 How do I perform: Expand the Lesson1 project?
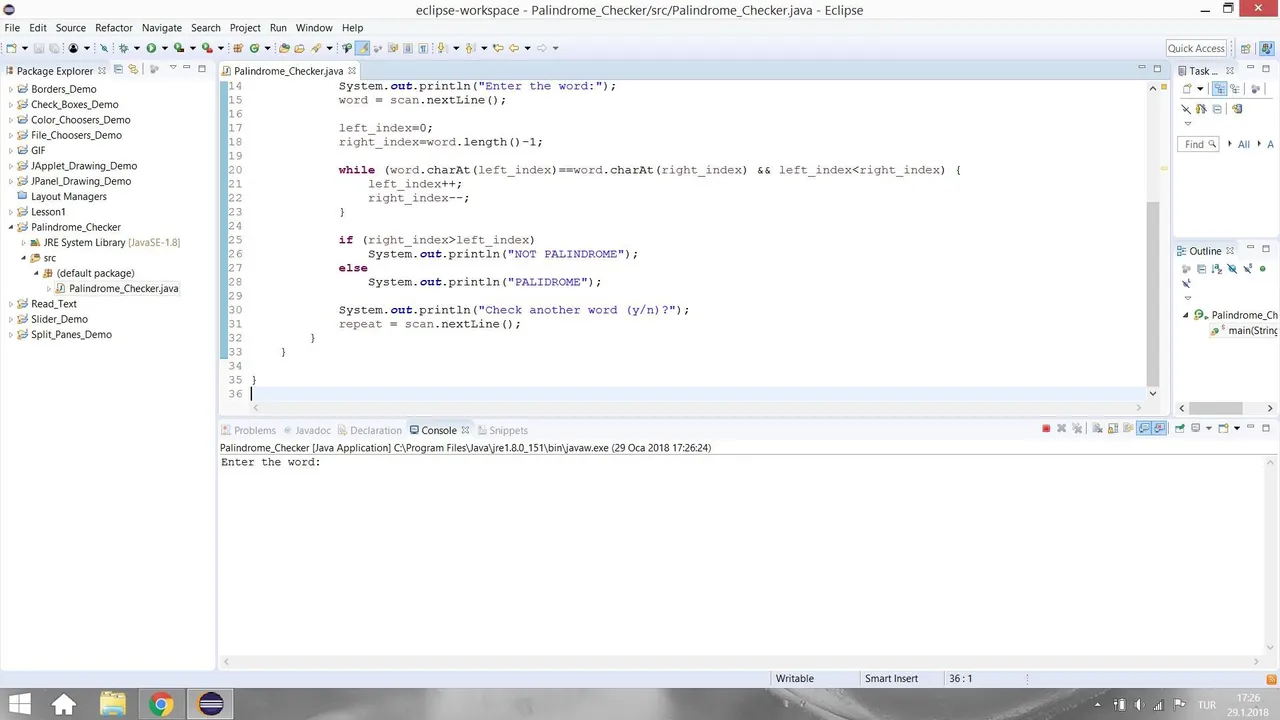tap(11, 212)
